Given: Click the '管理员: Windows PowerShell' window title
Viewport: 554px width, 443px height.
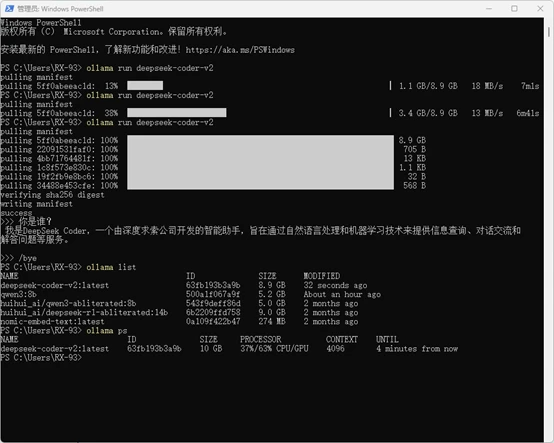Looking at the screenshot, I should [x=60, y=9].
